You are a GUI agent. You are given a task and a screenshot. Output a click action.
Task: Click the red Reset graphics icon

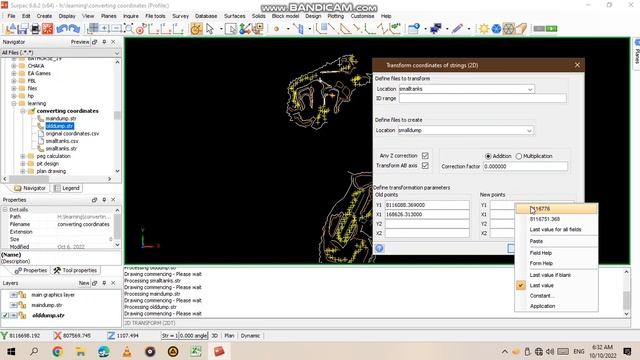tap(48, 29)
